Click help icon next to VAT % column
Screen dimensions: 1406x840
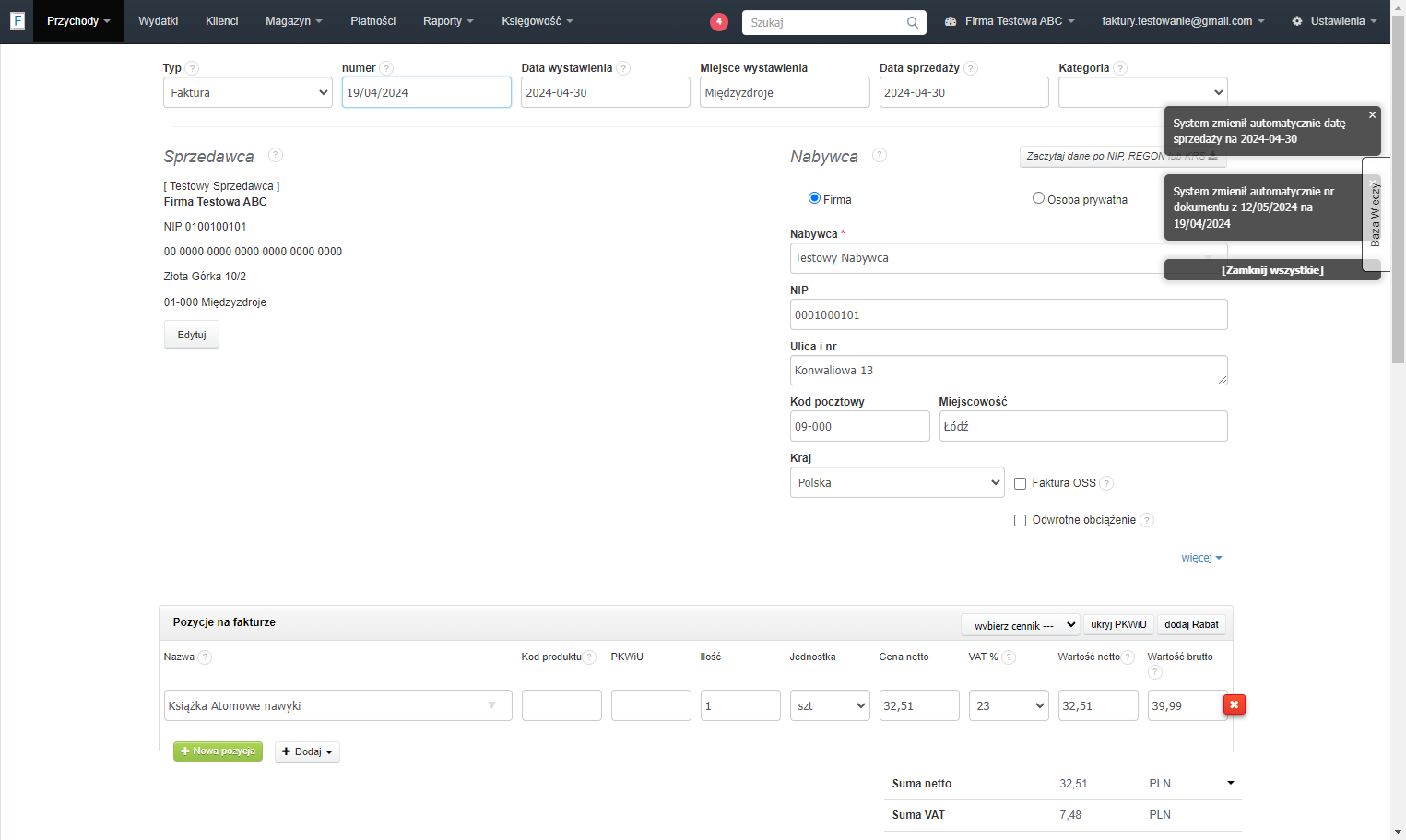tap(1009, 657)
